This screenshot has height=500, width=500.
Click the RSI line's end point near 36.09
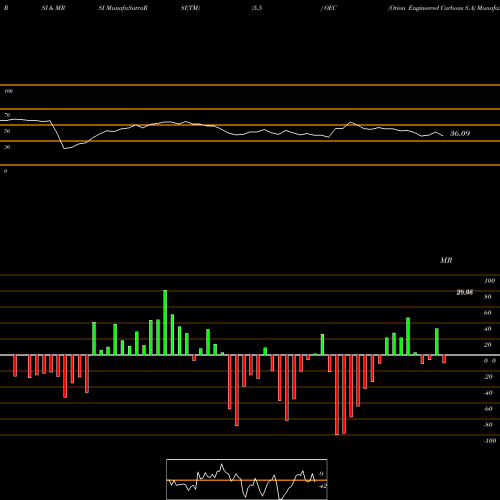click(x=443, y=136)
